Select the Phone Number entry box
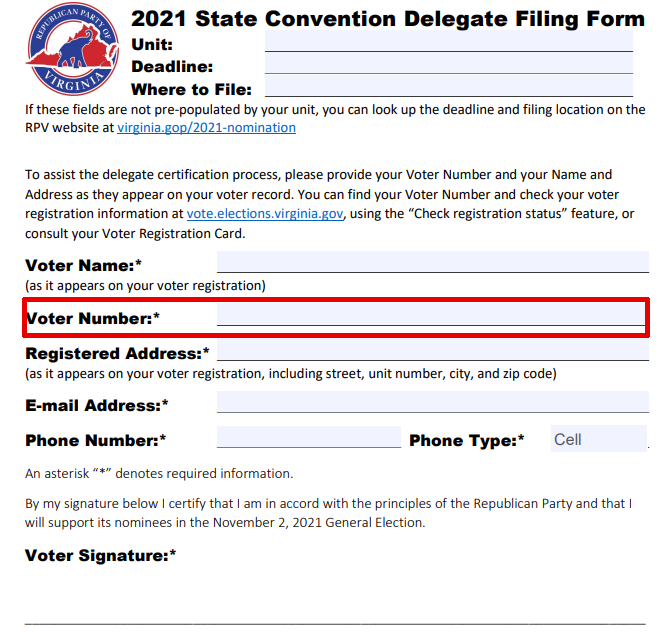 pyautogui.click(x=308, y=438)
